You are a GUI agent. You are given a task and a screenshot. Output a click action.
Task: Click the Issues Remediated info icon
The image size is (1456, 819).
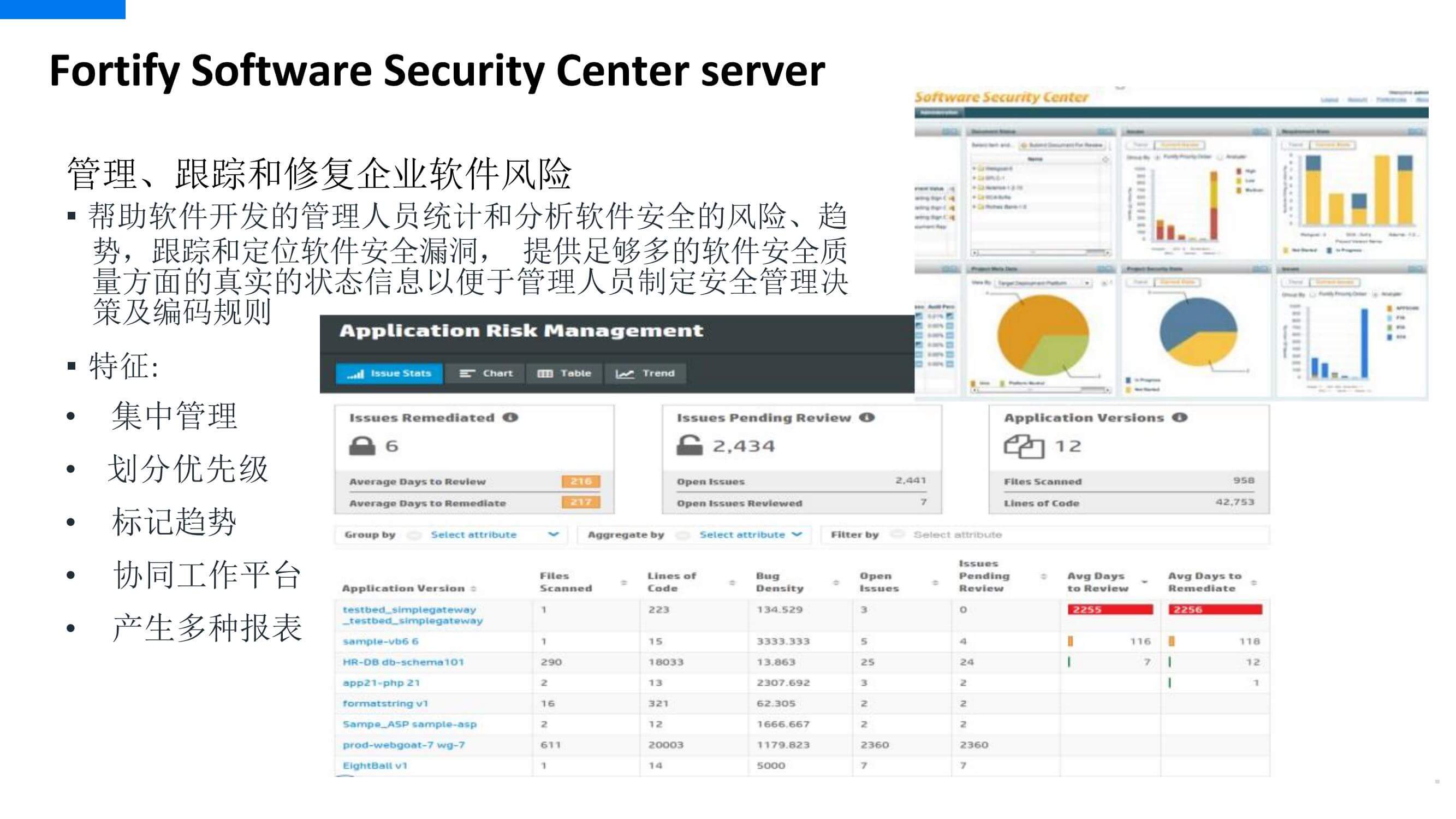pyautogui.click(x=510, y=417)
